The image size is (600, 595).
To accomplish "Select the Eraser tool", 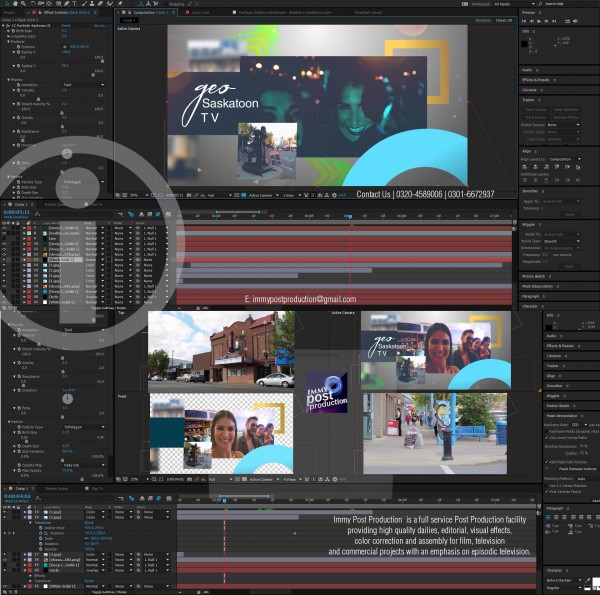I will pos(100,3).
